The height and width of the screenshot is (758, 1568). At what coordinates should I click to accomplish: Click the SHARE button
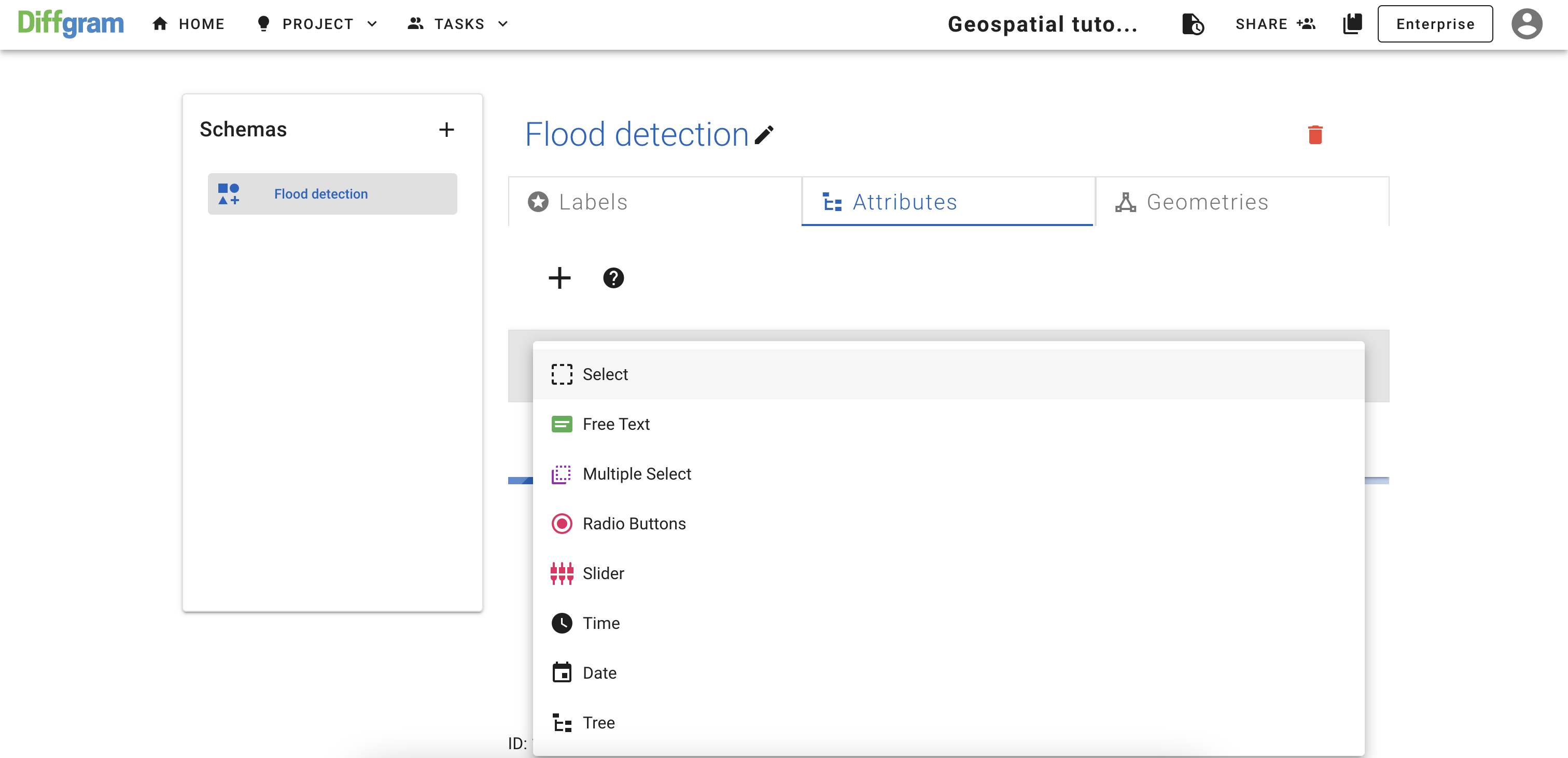point(1275,24)
